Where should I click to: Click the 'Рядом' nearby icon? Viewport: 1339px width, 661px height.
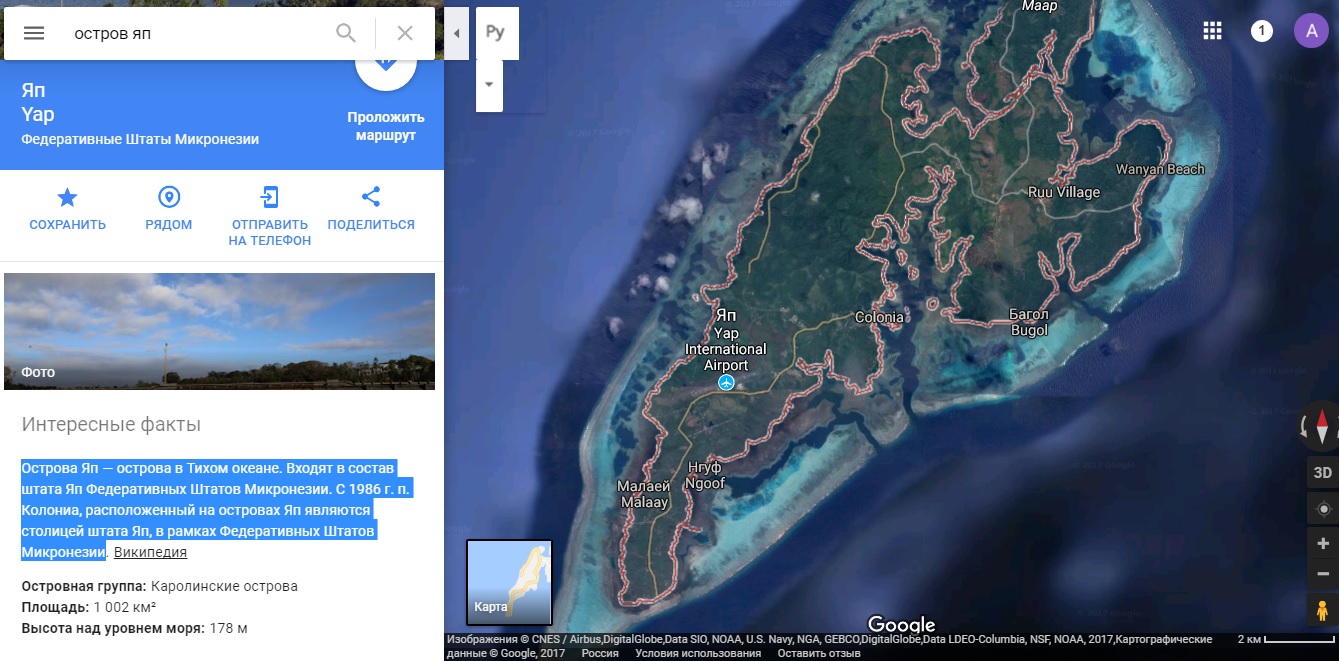click(x=168, y=197)
